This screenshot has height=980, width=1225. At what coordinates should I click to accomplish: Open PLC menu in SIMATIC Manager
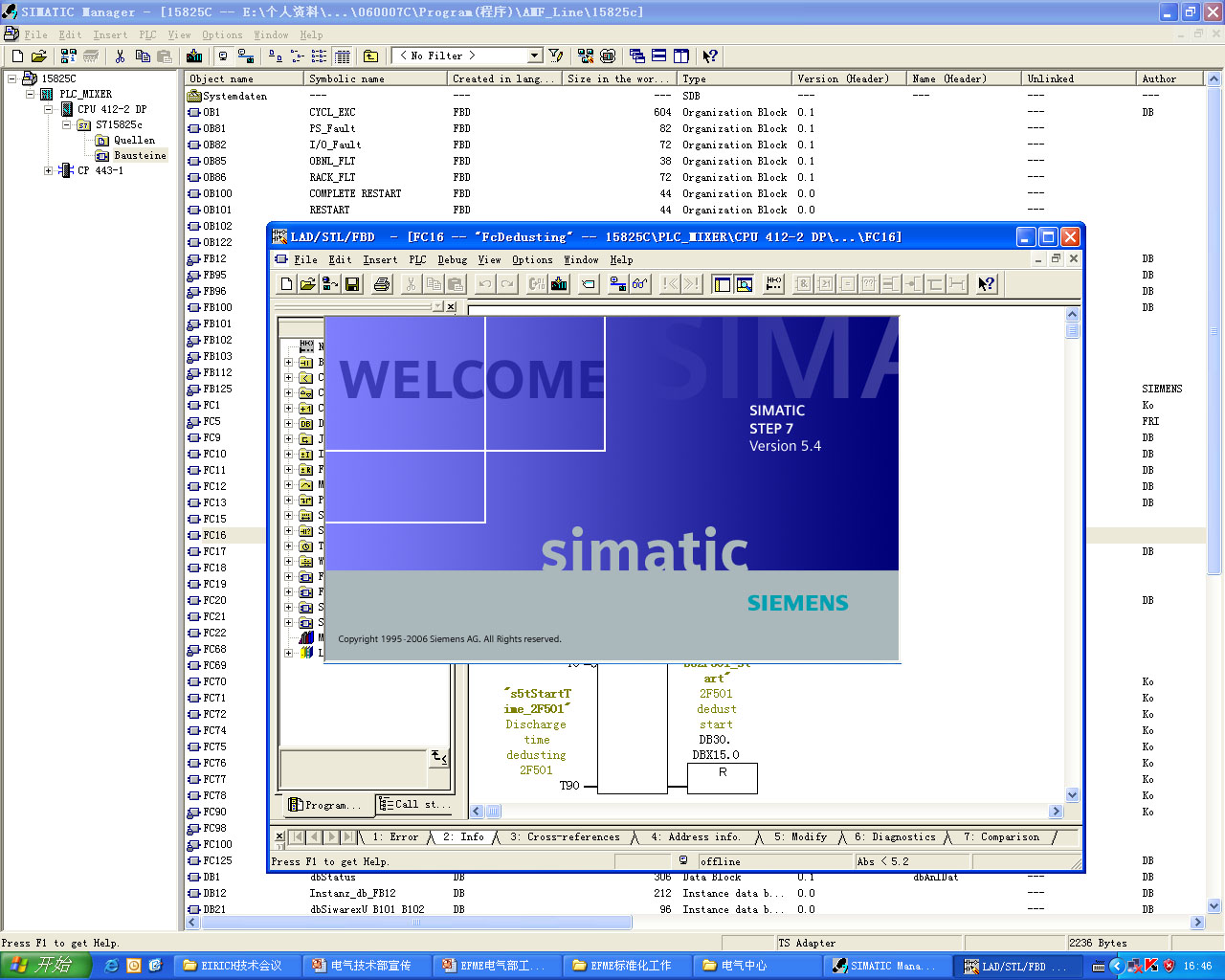147,35
